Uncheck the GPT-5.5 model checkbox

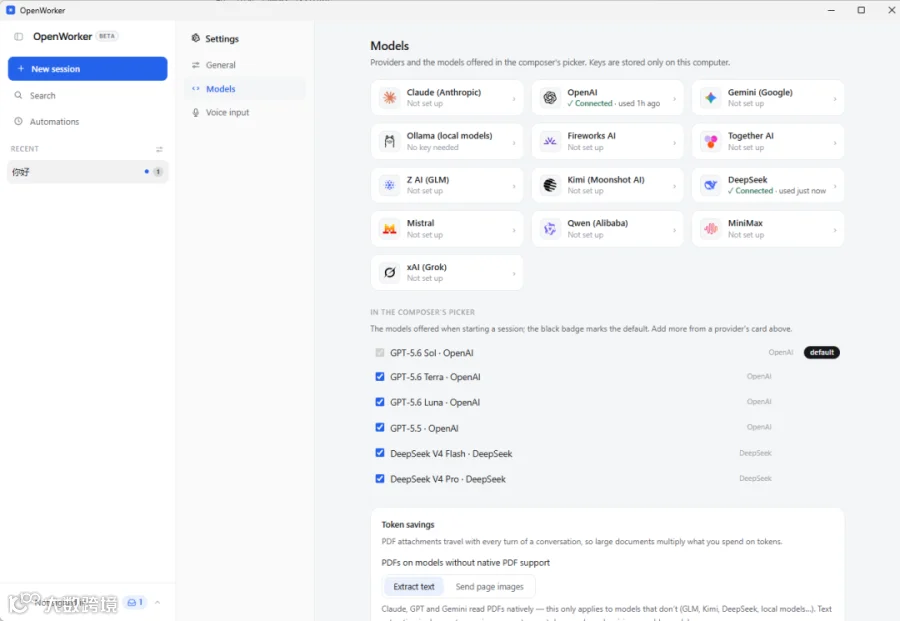(379, 428)
